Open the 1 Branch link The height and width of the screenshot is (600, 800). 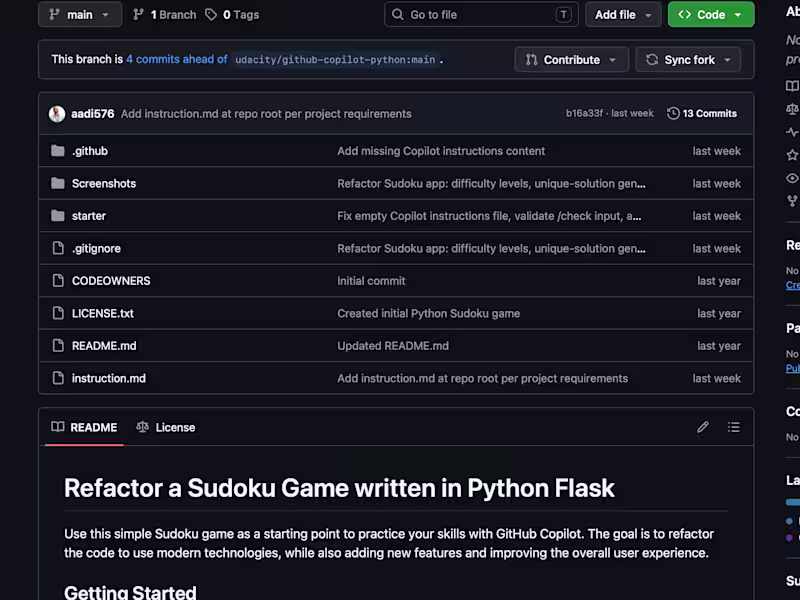(164, 15)
